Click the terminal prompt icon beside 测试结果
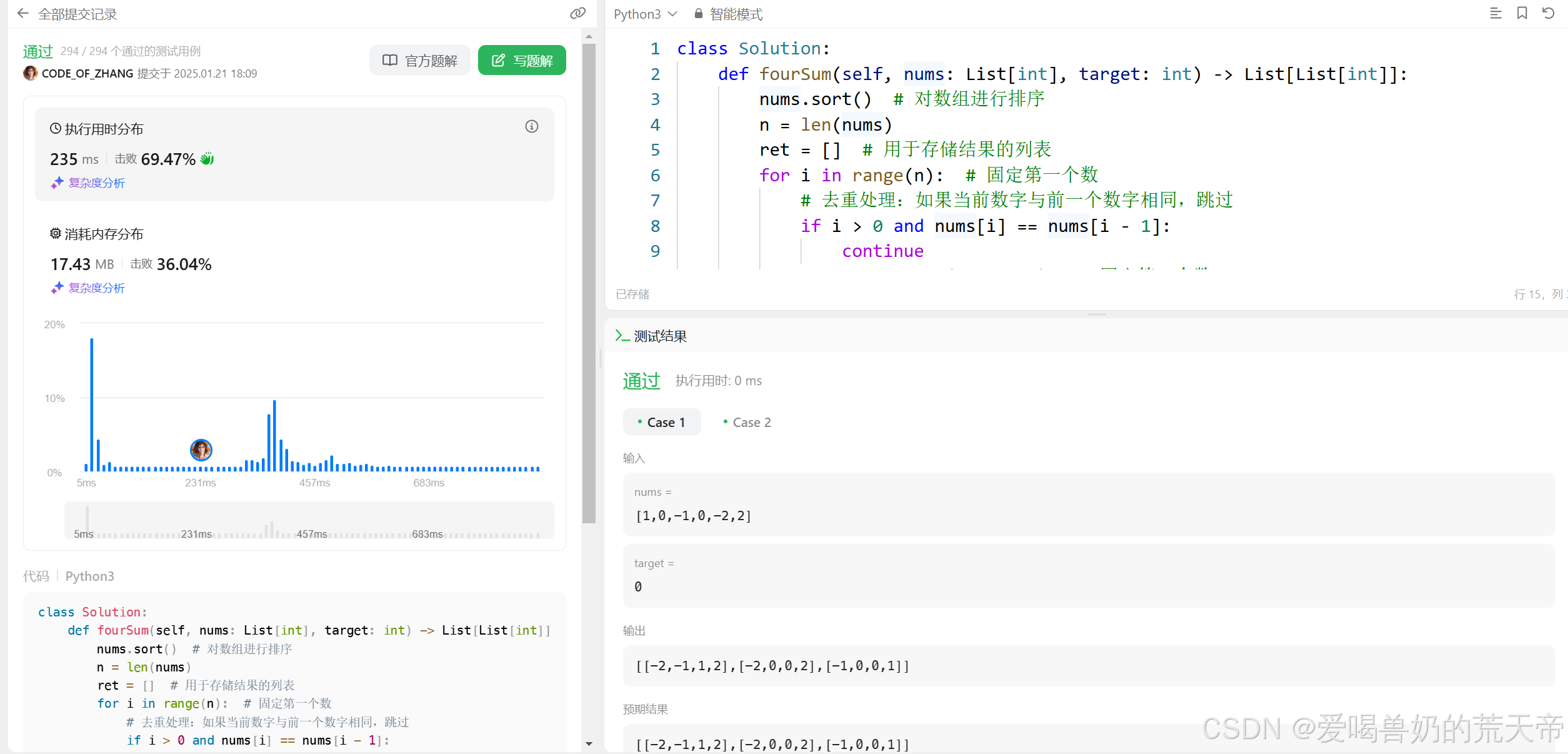Screen dimensions: 1568x754 point(622,336)
